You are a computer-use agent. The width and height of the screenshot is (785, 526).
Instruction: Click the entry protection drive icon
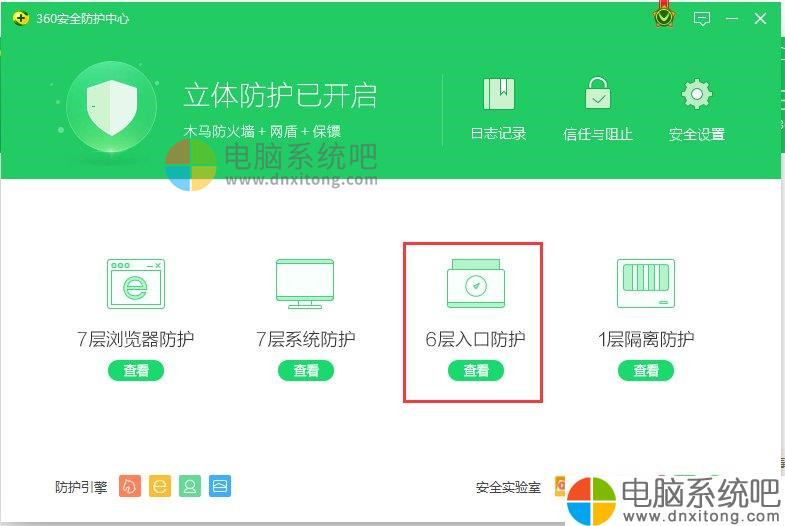(x=476, y=283)
